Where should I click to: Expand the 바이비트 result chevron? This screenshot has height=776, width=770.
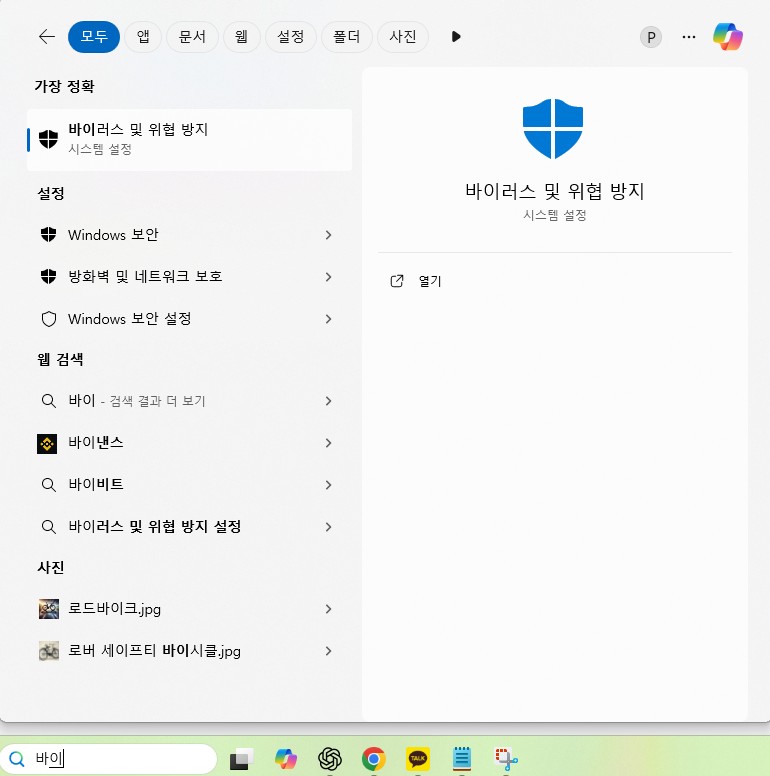328,485
